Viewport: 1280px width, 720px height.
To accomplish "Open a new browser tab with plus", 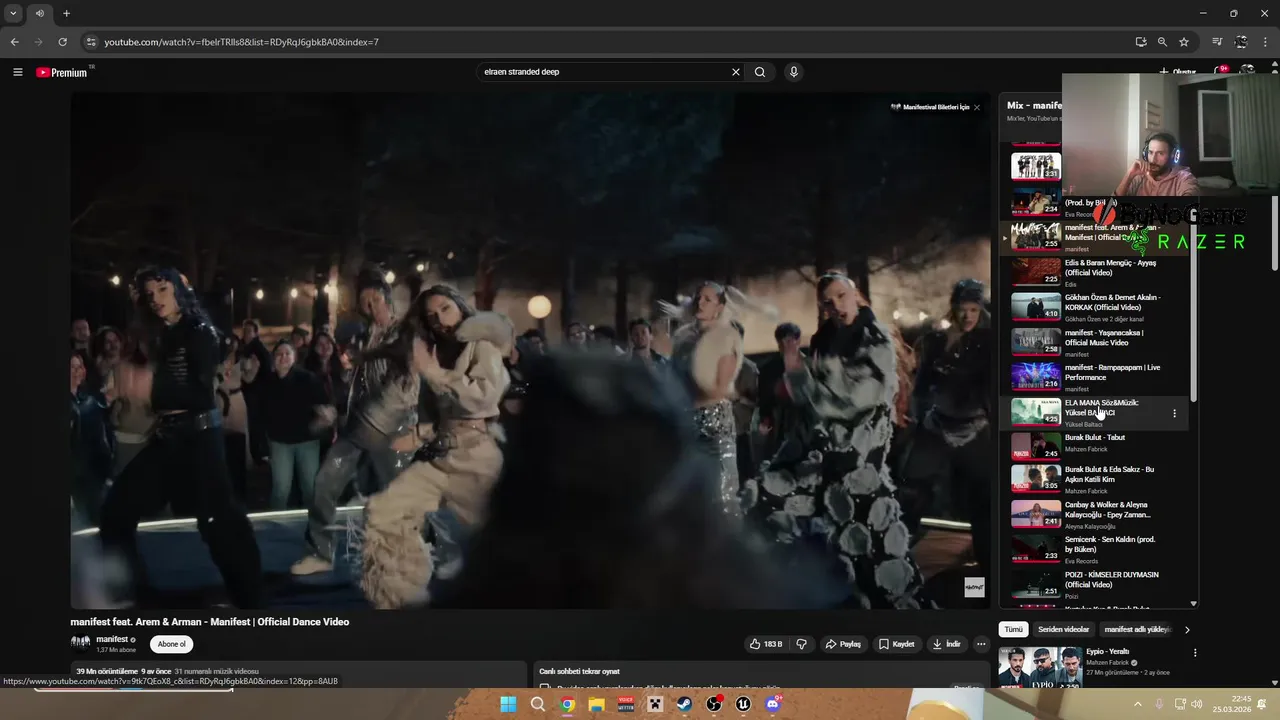I will [x=66, y=13].
